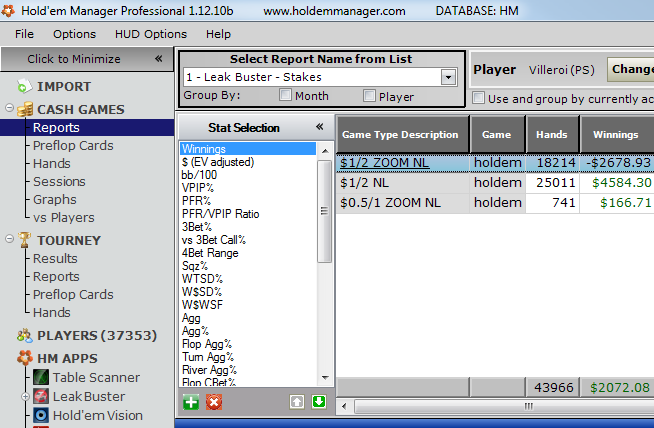
Task: Select the $ (EV adjusted) stat
Action: coord(218,162)
